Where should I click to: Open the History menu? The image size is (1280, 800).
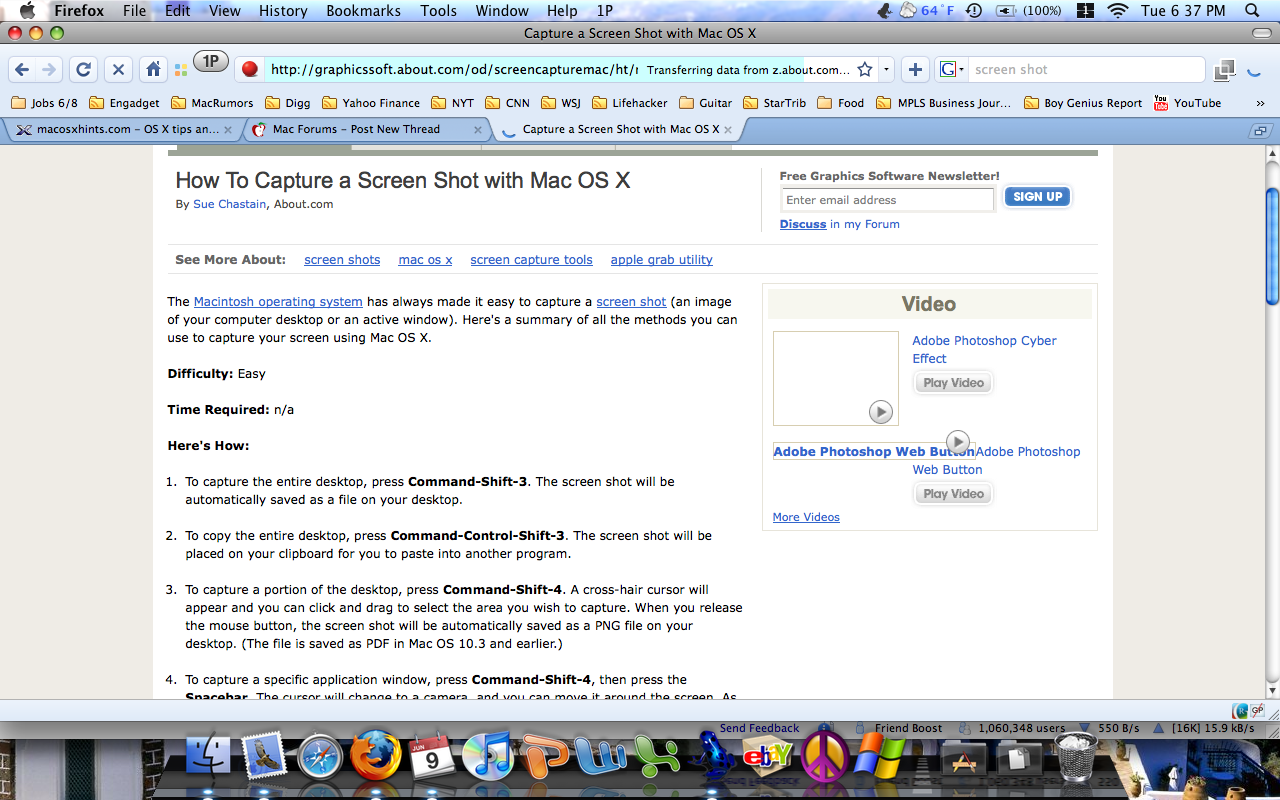[x=283, y=11]
